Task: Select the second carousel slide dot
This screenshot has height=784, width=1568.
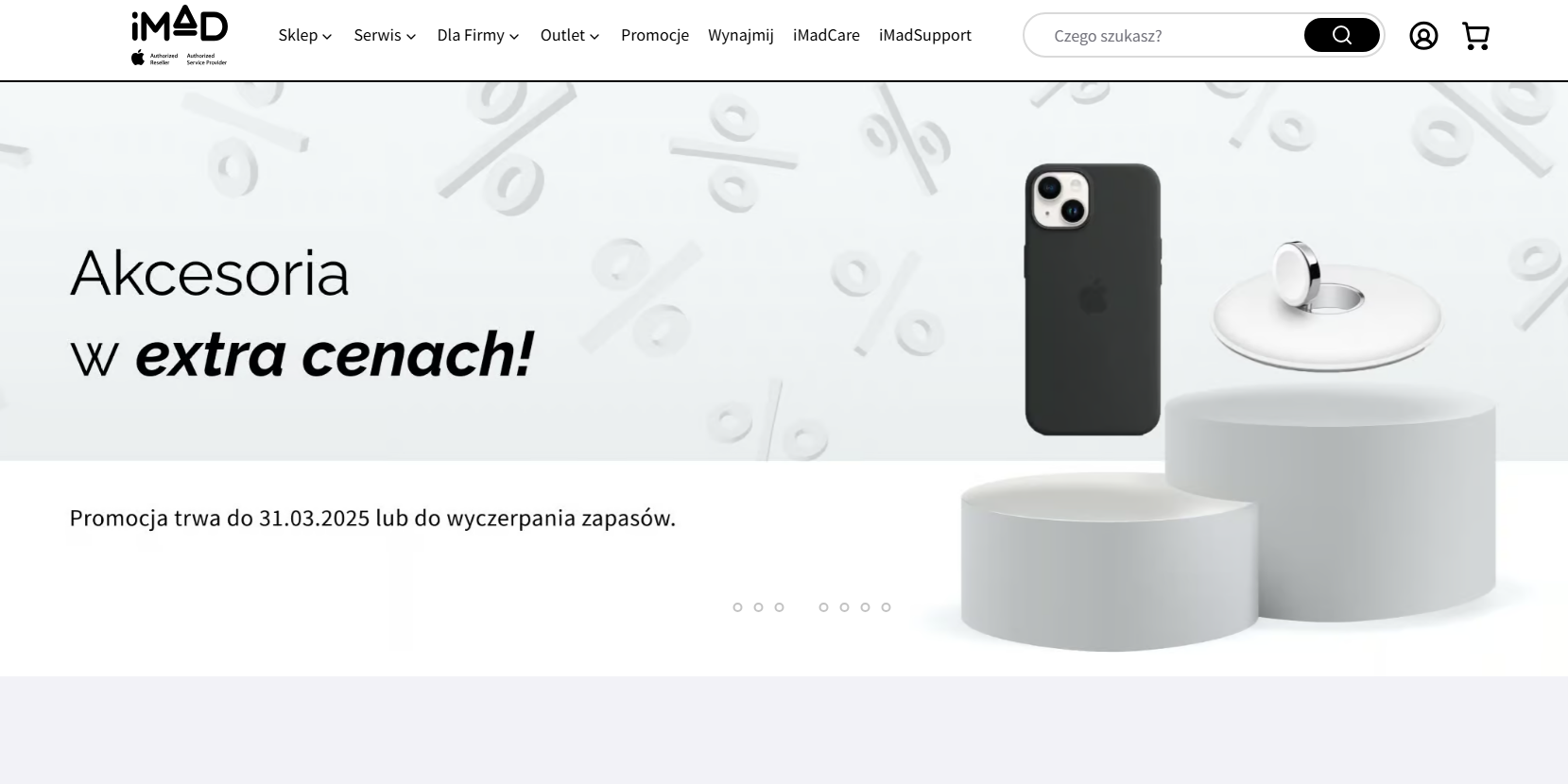Action: (x=758, y=607)
